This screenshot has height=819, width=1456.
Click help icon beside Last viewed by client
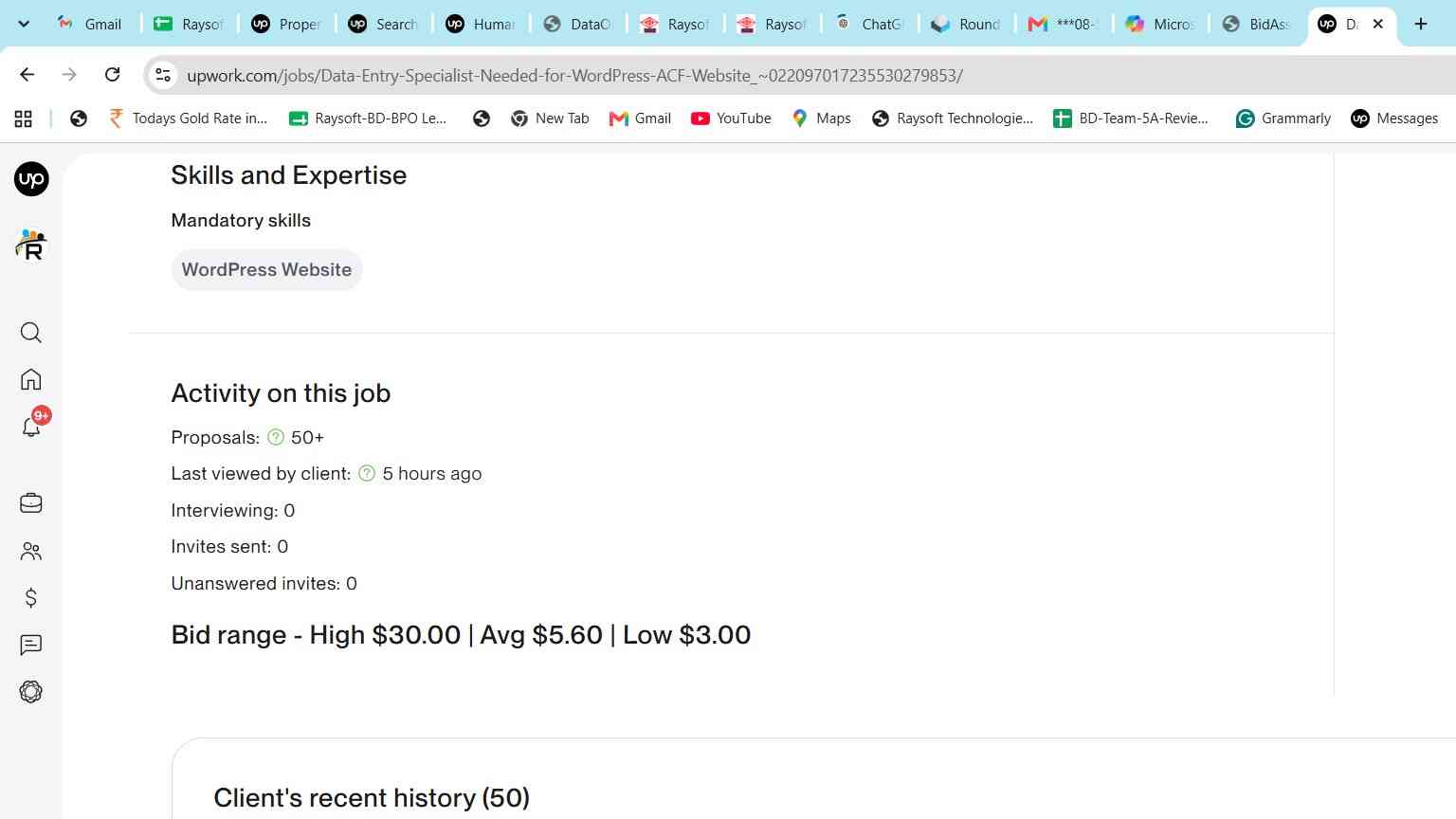pyautogui.click(x=367, y=473)
